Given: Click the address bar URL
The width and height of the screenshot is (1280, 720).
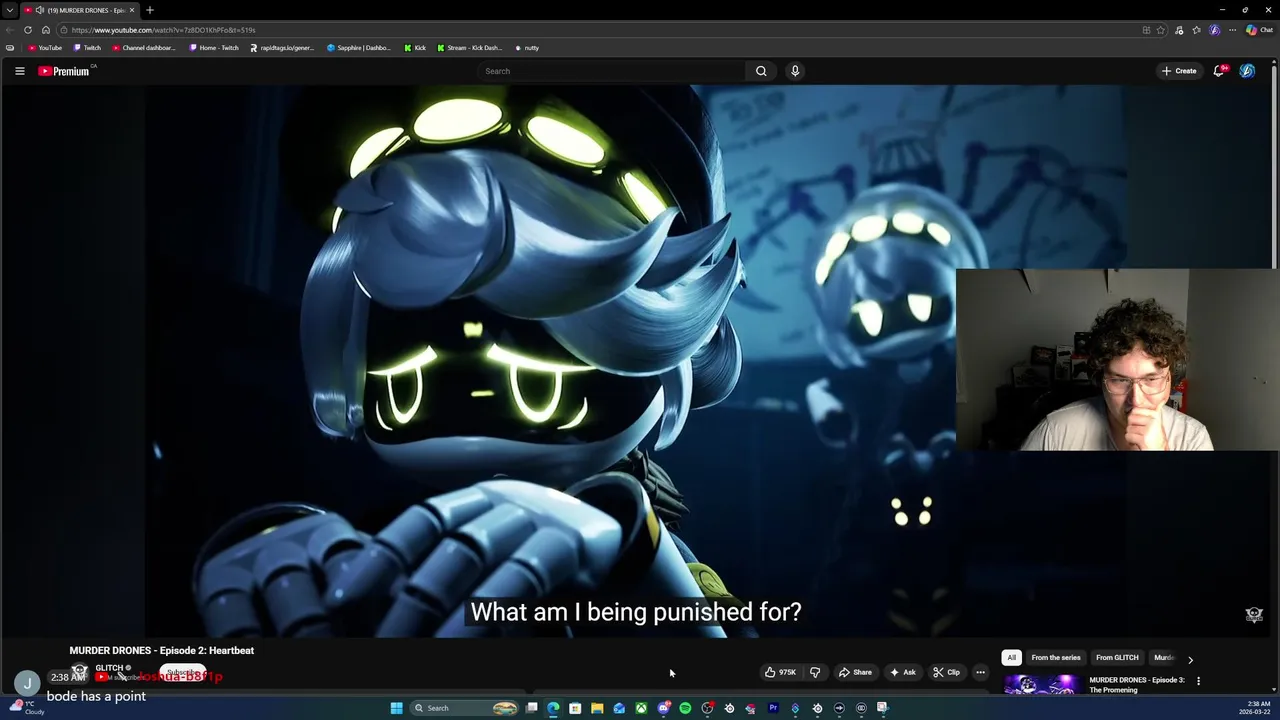Looking at the screenshot, I should [163, 30].
